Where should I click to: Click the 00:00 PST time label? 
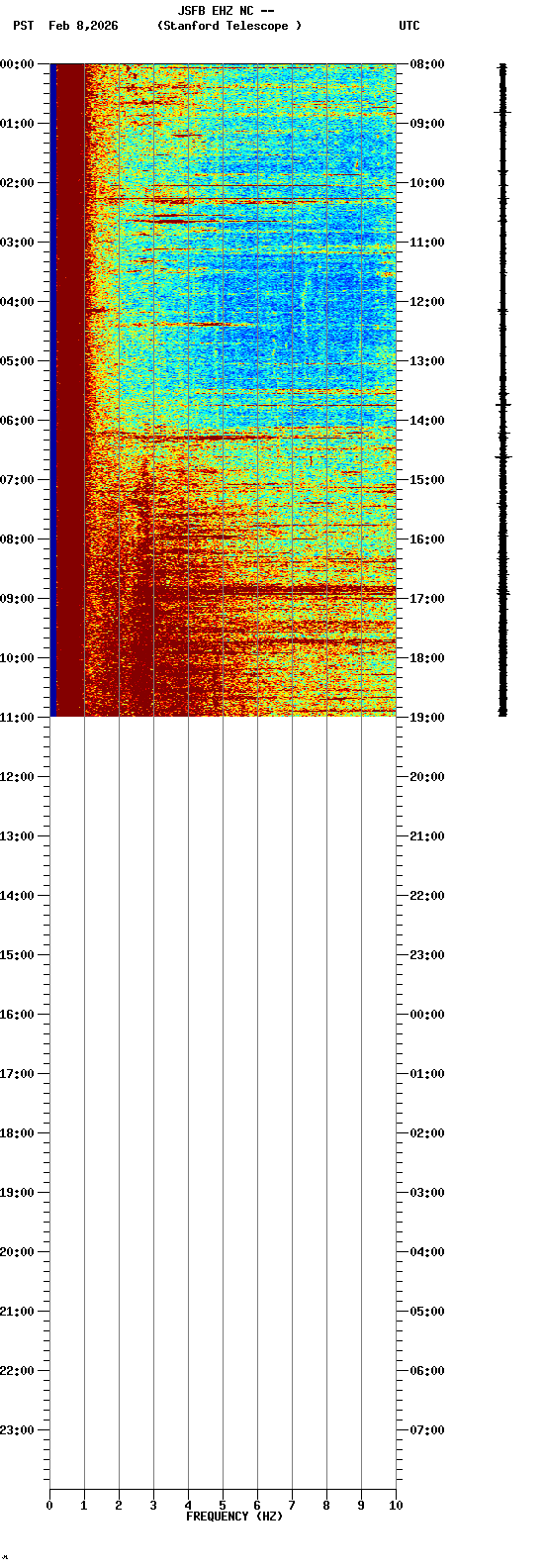(x=17, y=64)
